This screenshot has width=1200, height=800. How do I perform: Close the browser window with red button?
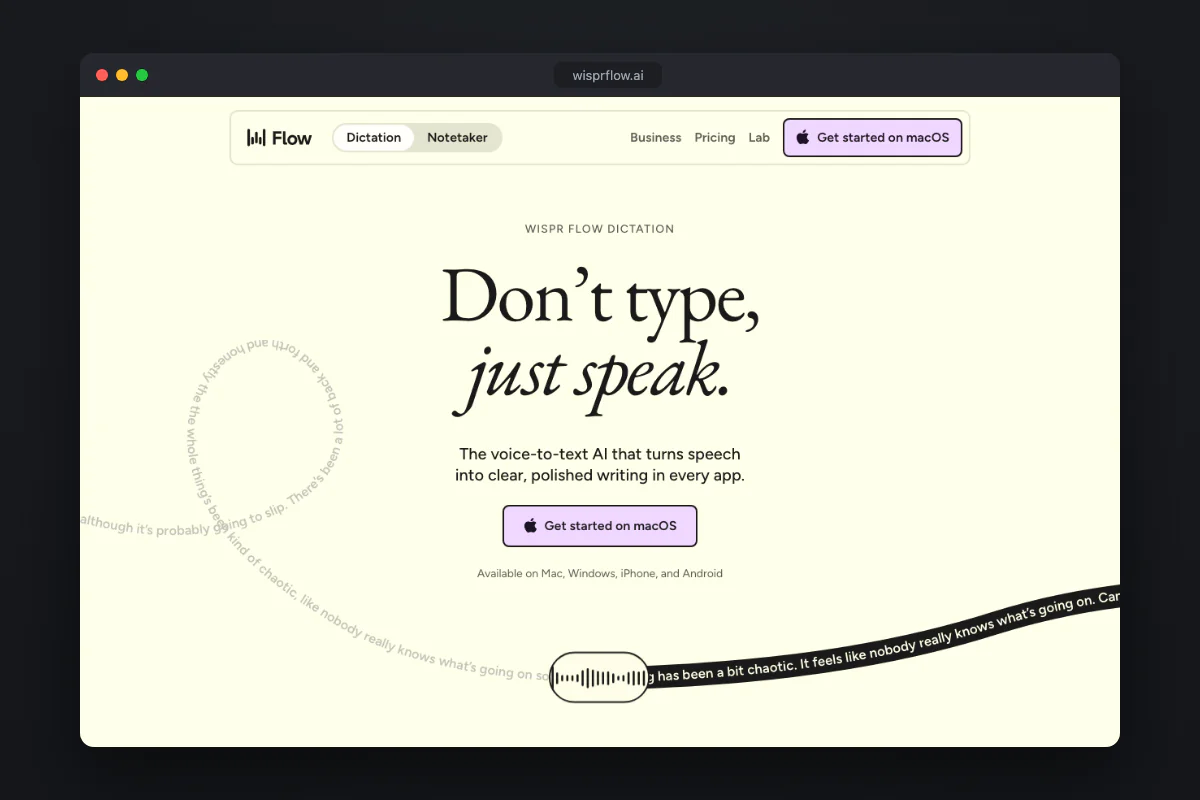pos(102,75)
